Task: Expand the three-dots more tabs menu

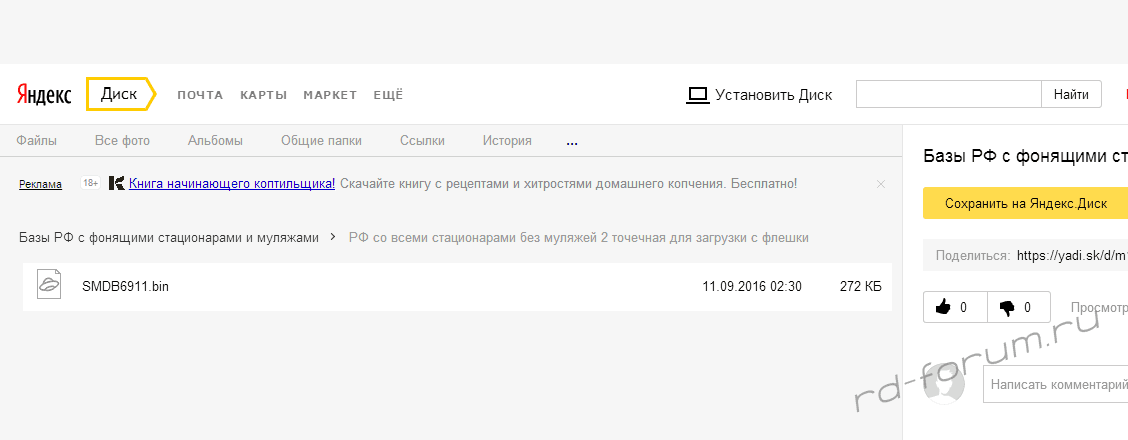Action: [x=572, y=142]
